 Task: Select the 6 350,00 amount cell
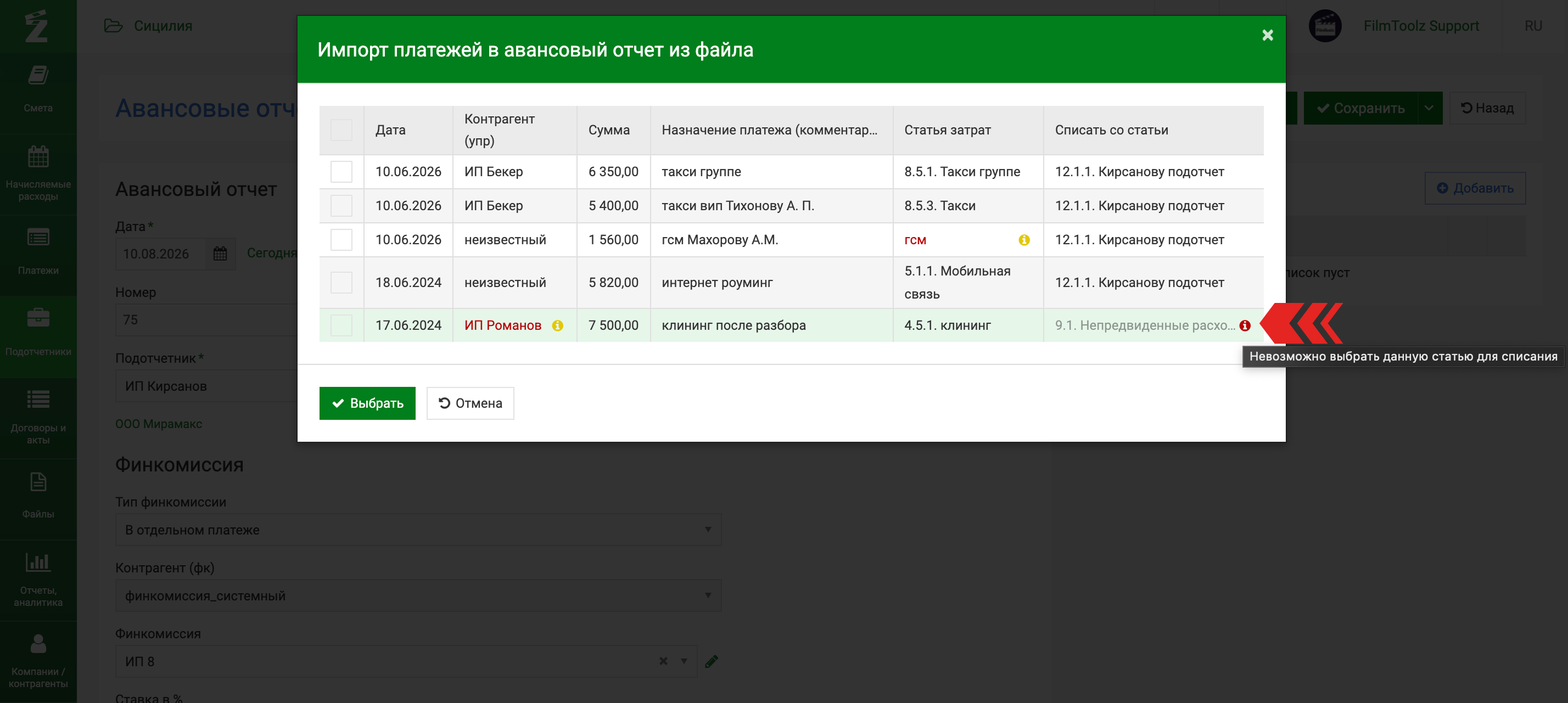click(x=613, y=172)
